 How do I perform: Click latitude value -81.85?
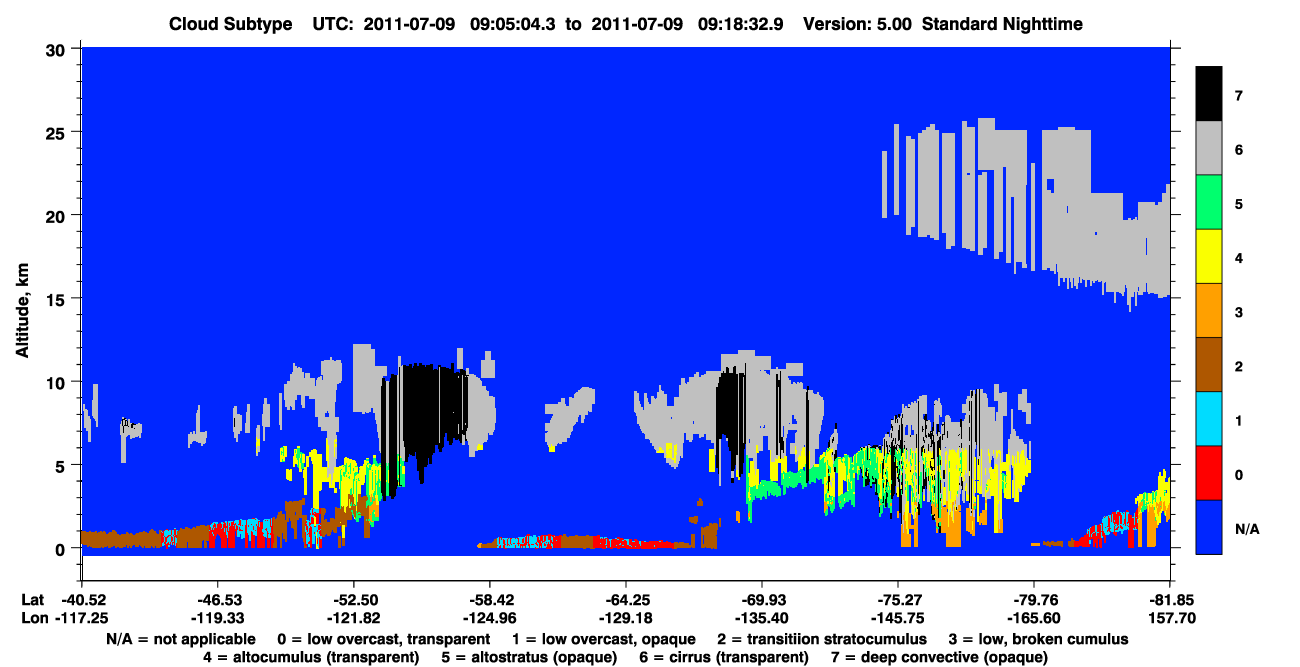[x=1170, y=600]
